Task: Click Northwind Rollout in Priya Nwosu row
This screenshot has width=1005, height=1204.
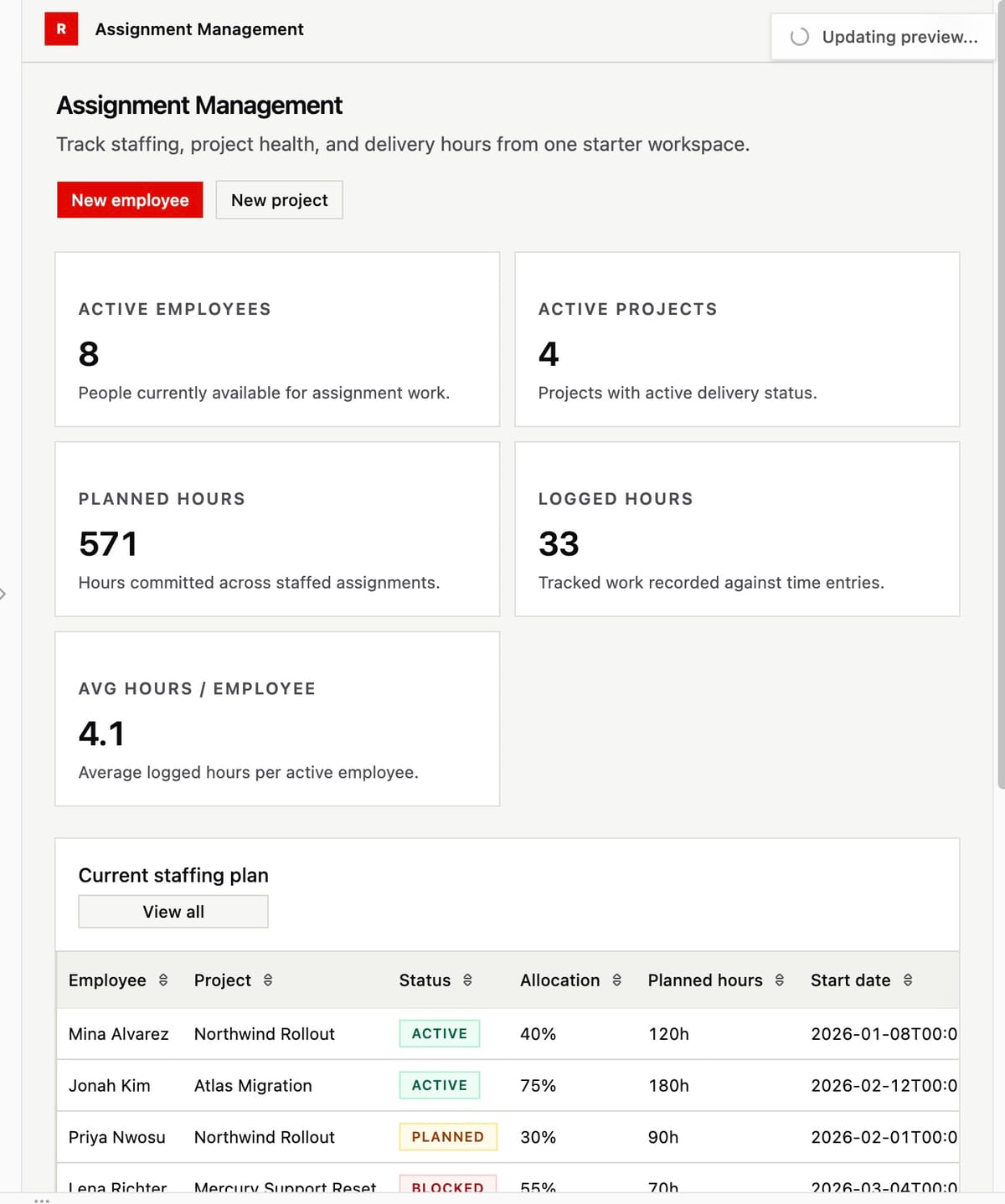Action: (265, 1137)
